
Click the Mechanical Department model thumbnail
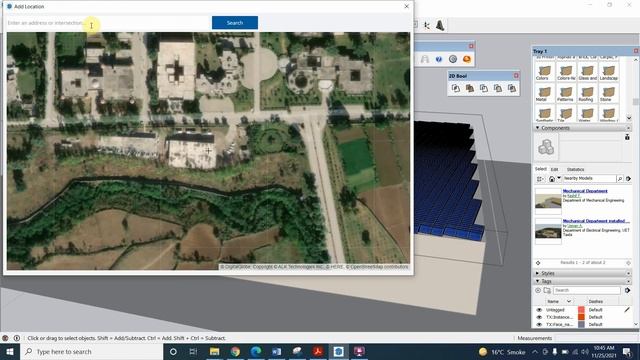tap(548, 201)
